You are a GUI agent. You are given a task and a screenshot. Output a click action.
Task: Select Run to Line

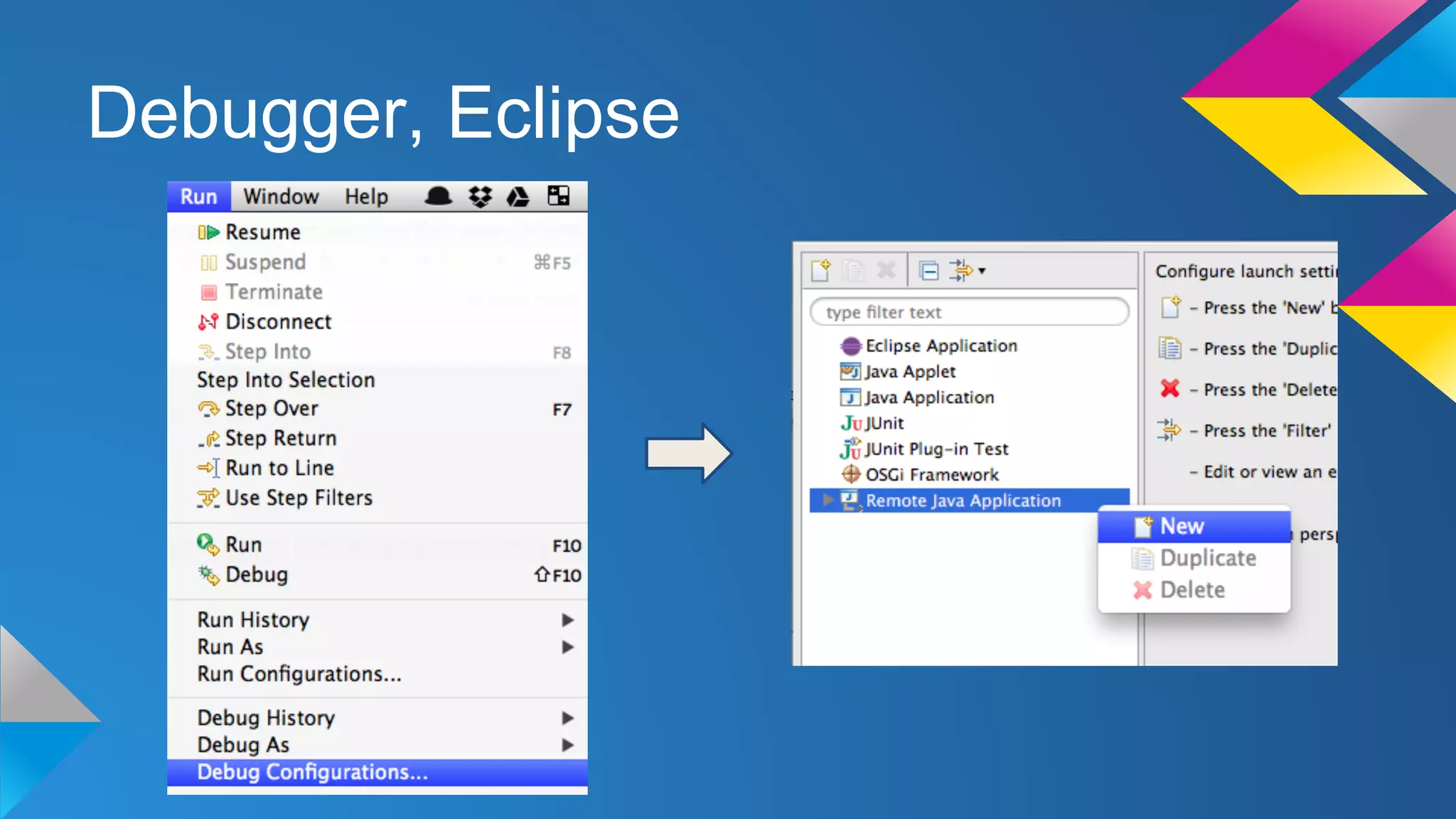pyautogui.click(x=377, y=469)
